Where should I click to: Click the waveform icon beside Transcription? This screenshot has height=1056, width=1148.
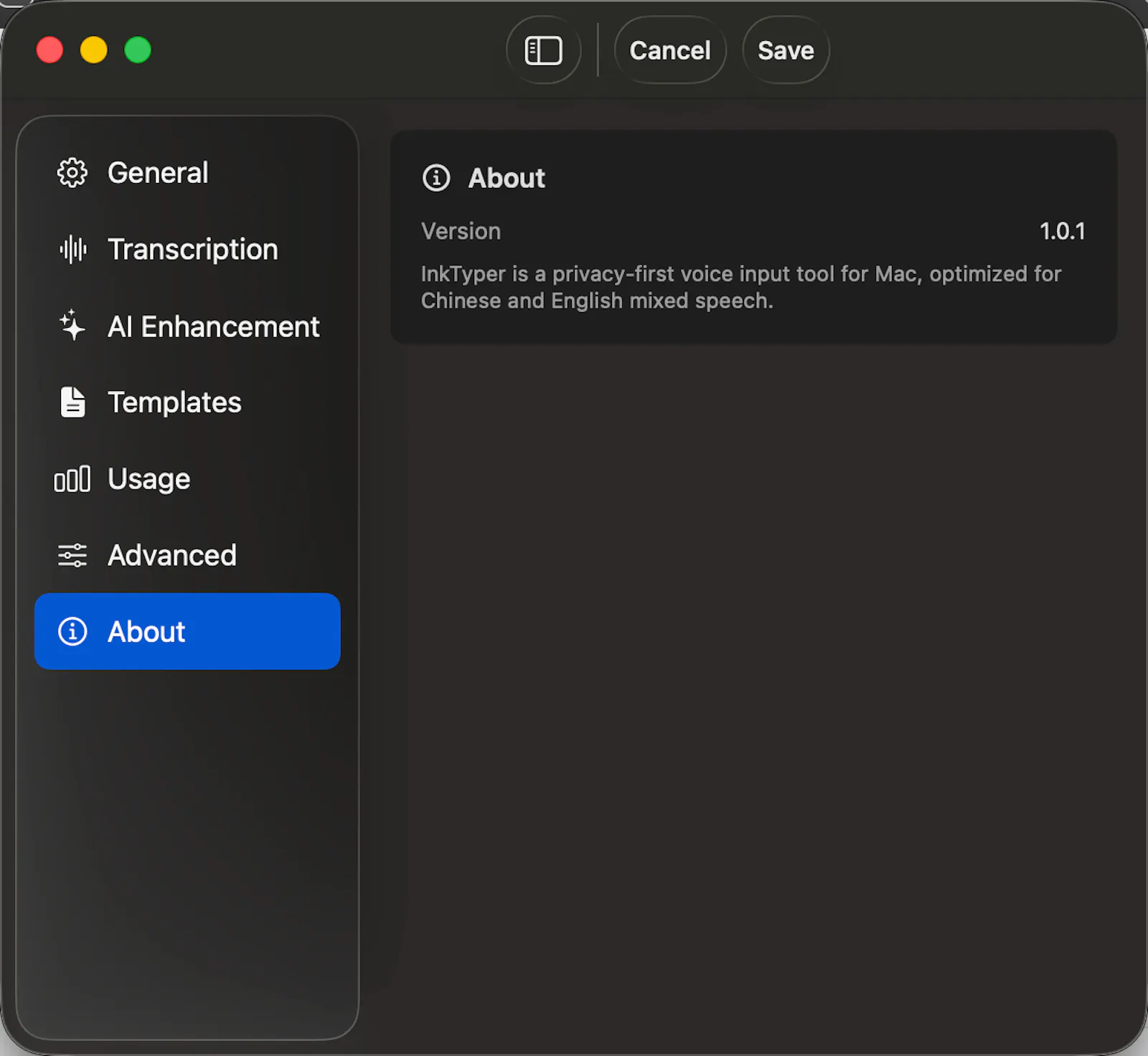click(x=72, y=250)
